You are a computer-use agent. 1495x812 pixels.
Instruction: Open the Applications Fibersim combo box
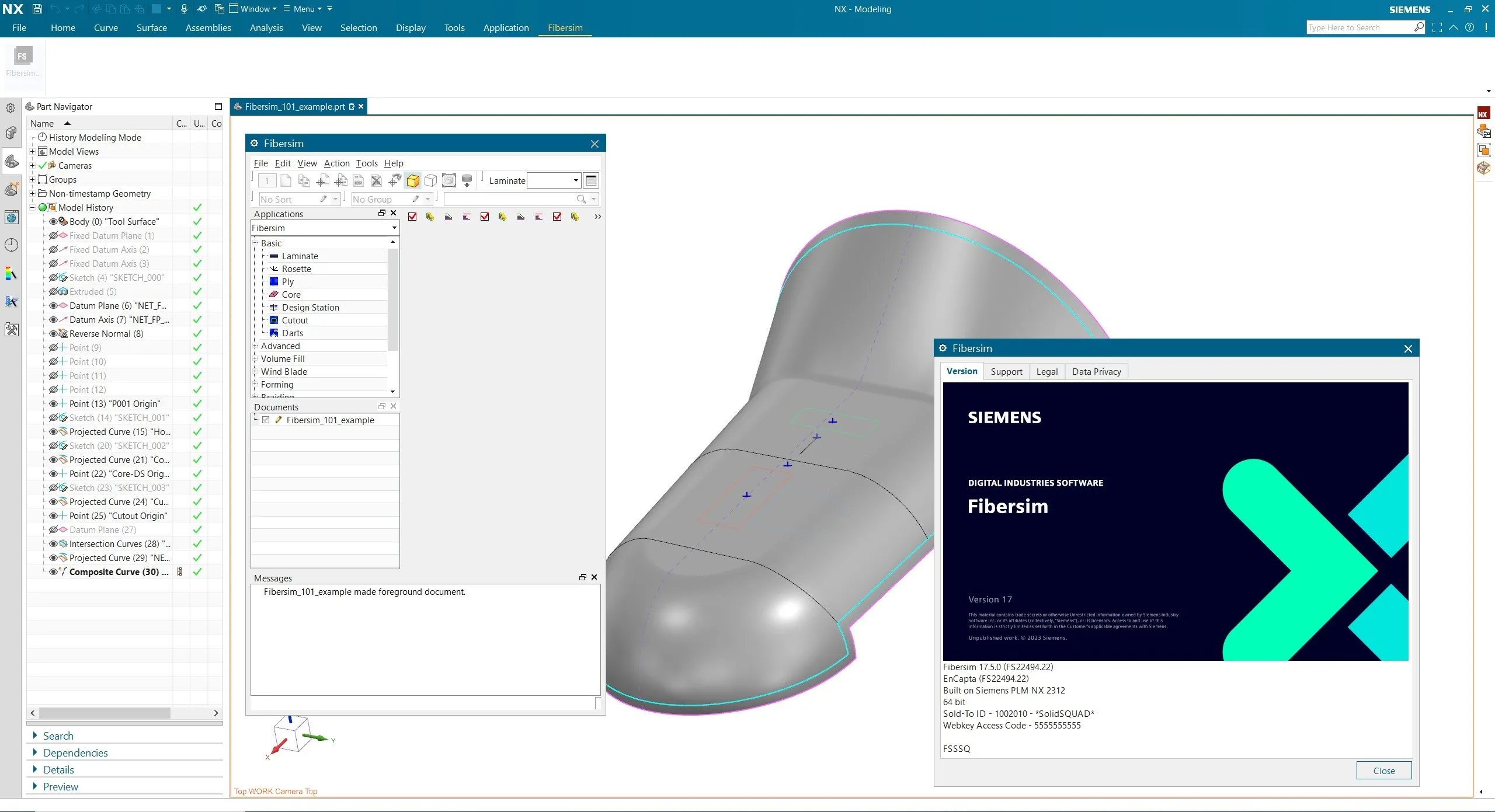(325, 228)
